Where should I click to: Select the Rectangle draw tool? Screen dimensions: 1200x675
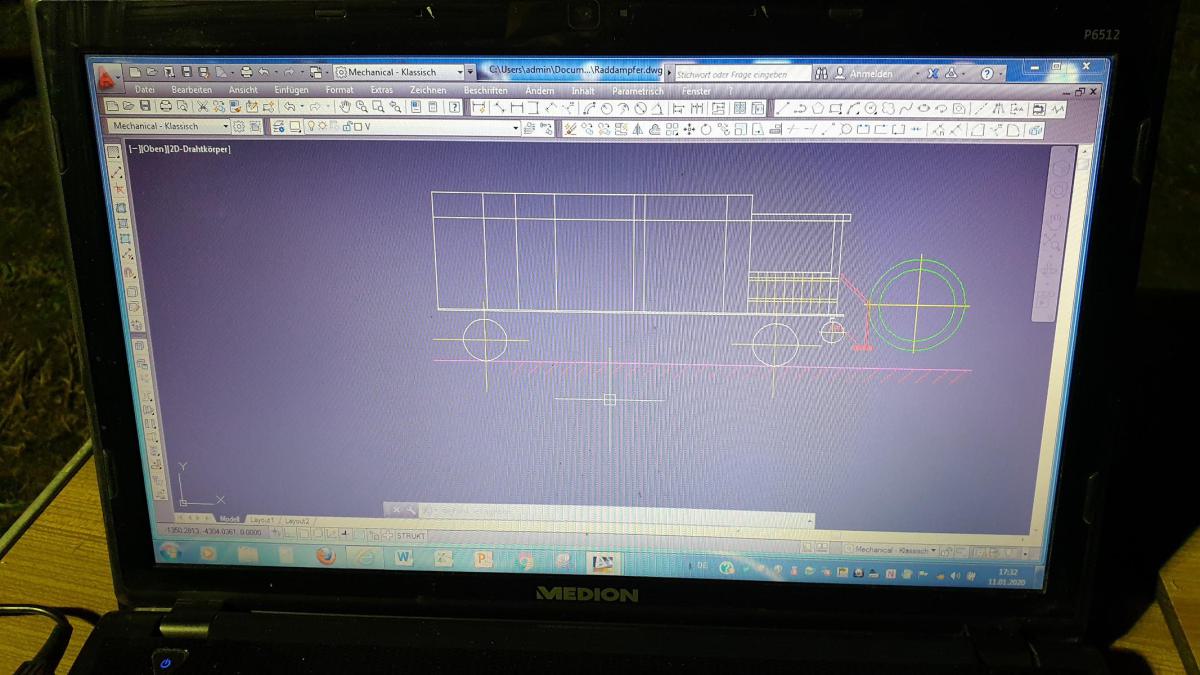point(835,109)
